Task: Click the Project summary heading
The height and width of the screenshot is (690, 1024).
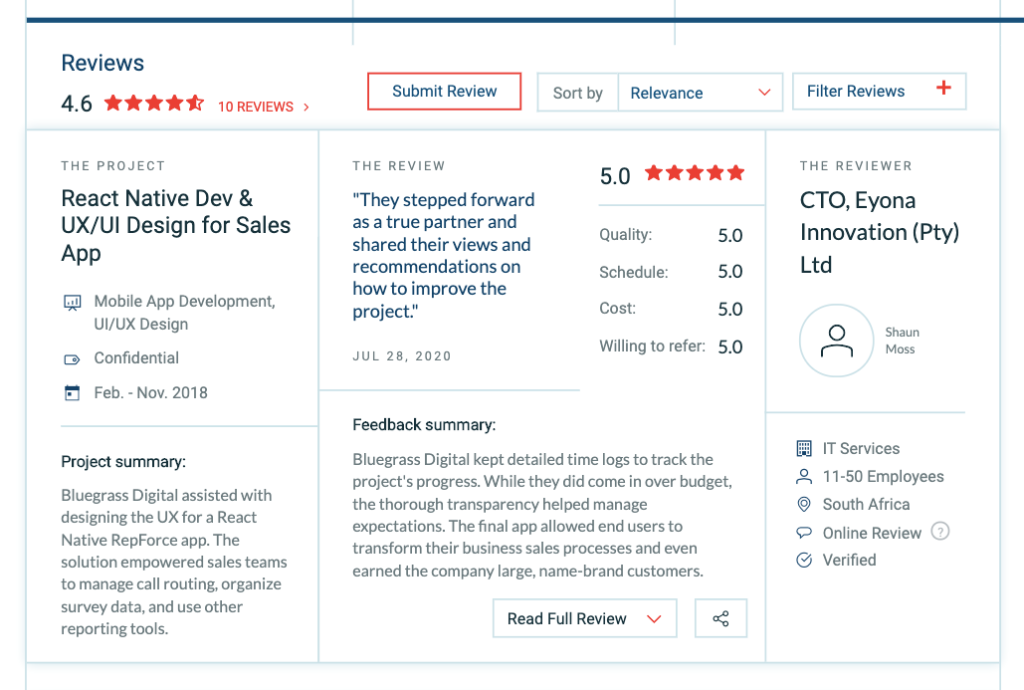Action: (x=123, y=462)
